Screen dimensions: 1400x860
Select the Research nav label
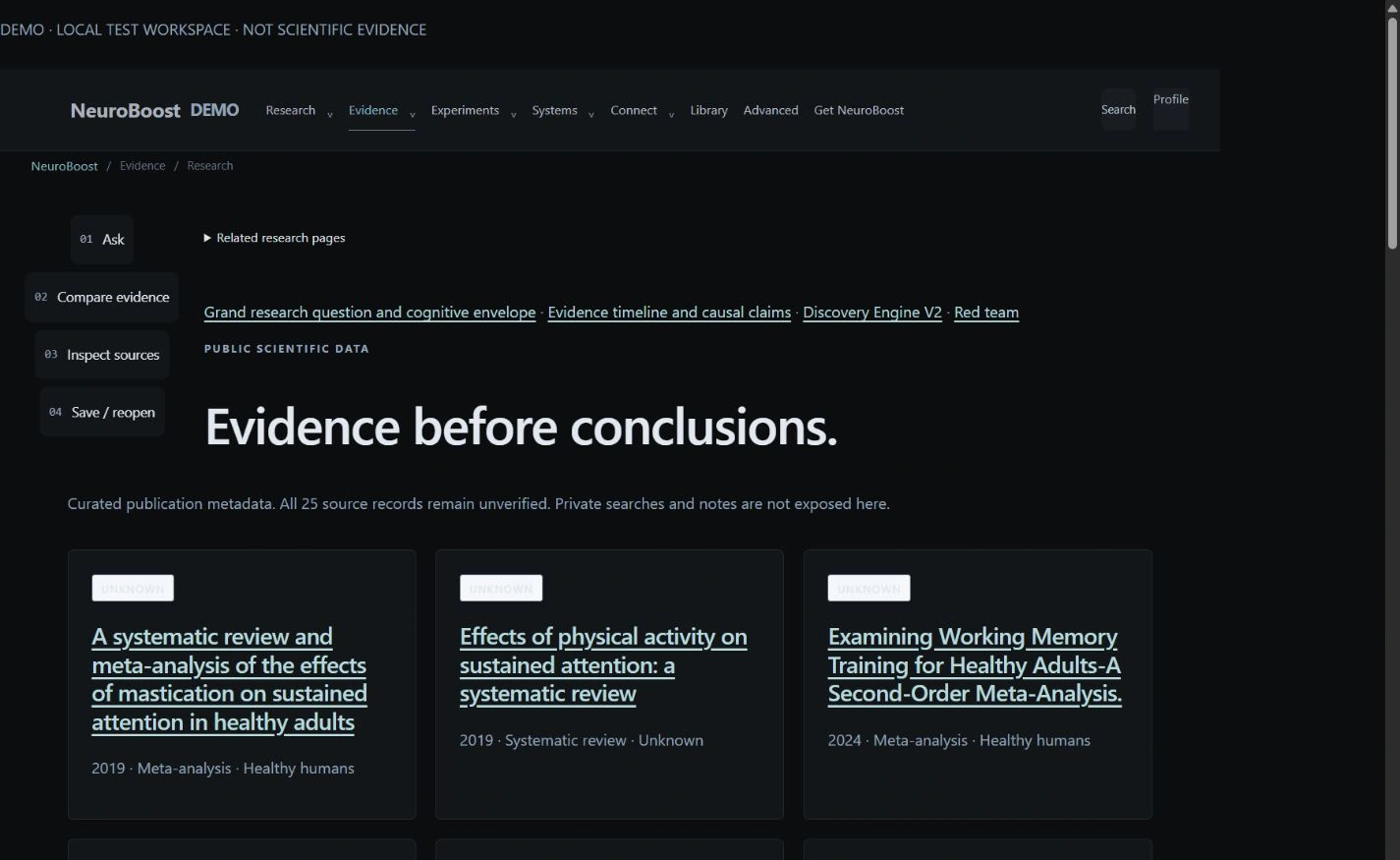(290, 110)
